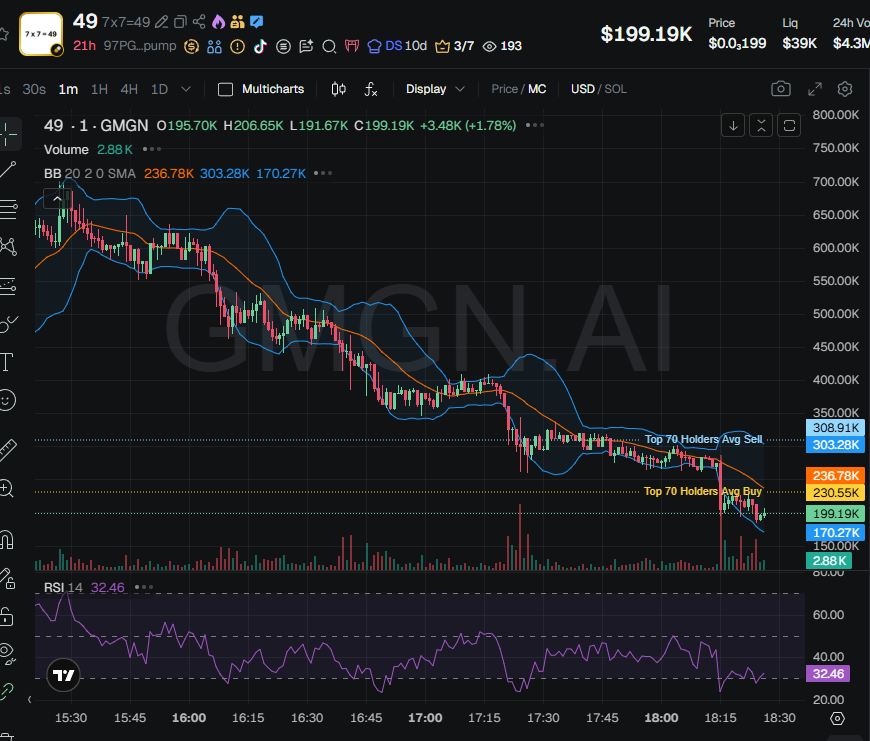The image size is (870, 741).
Task: Open more options for RSI indicator
Action: point(144,587)
